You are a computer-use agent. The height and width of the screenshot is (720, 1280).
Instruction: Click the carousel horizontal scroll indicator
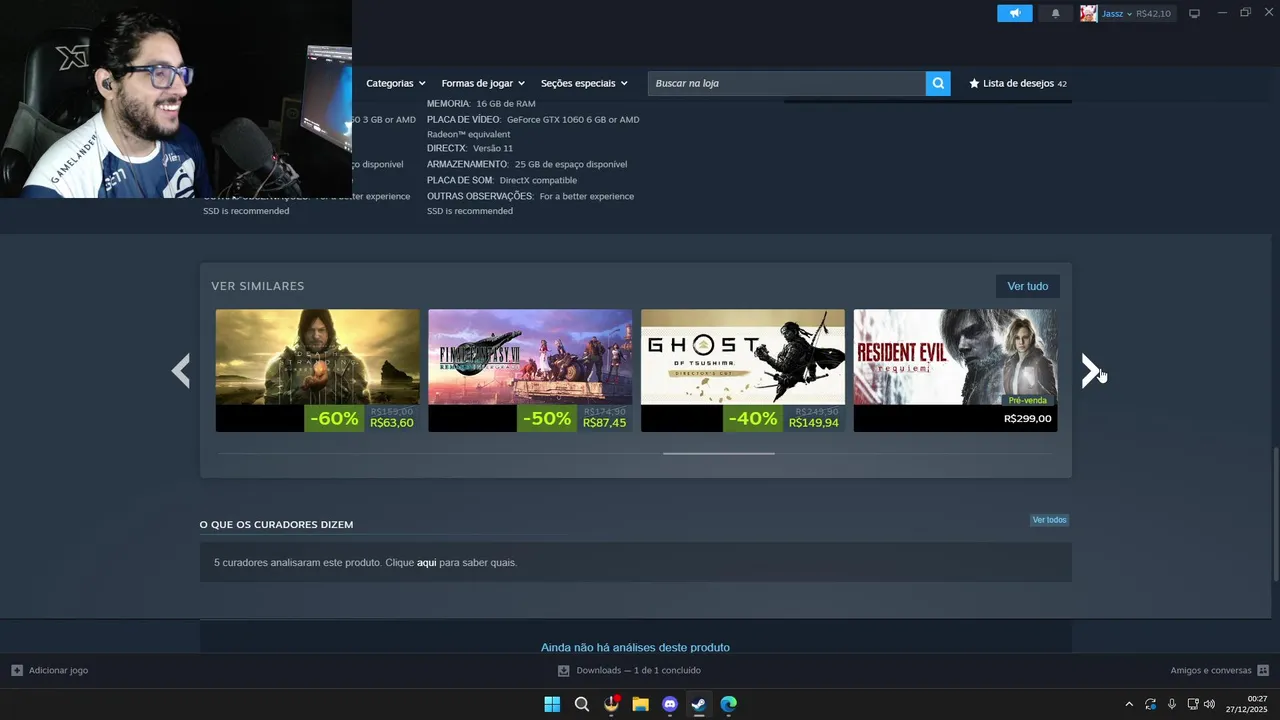pos(718,453)
